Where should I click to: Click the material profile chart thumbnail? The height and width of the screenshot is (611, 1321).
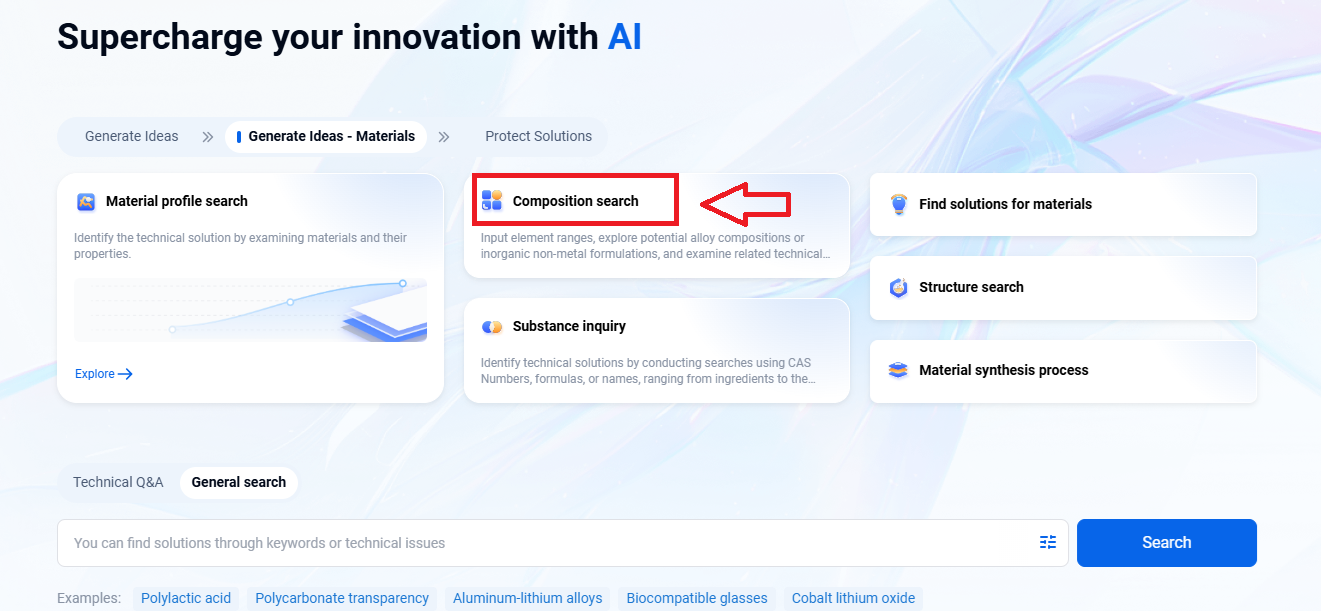click(250, 310)
